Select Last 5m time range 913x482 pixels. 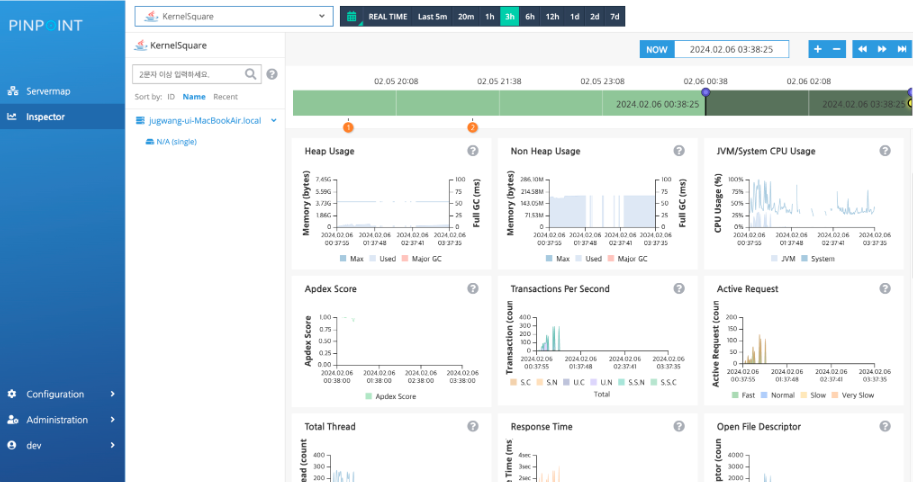pyautogui.click(x=433, y=16)
